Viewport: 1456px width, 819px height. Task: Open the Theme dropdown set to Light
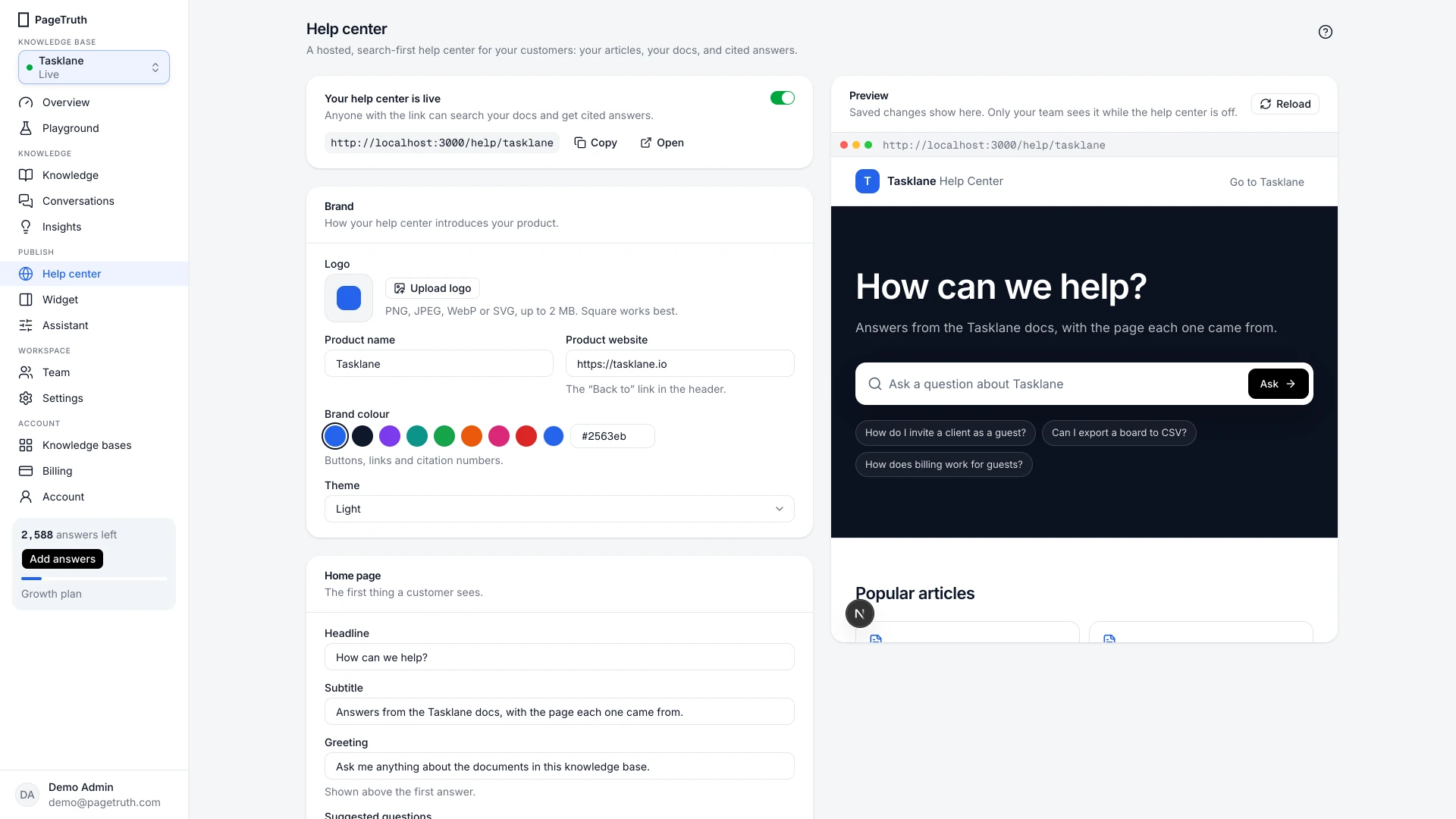tap(560, 509)
